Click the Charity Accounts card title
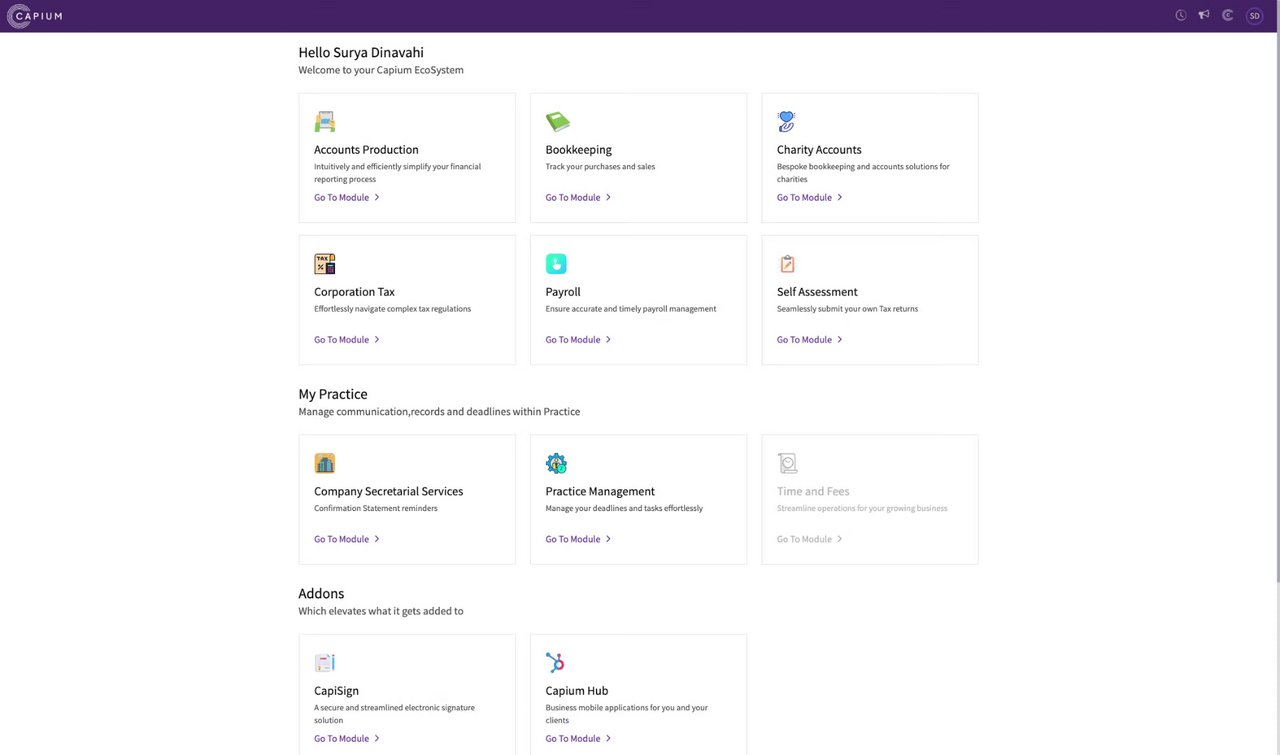 point(819,150)
